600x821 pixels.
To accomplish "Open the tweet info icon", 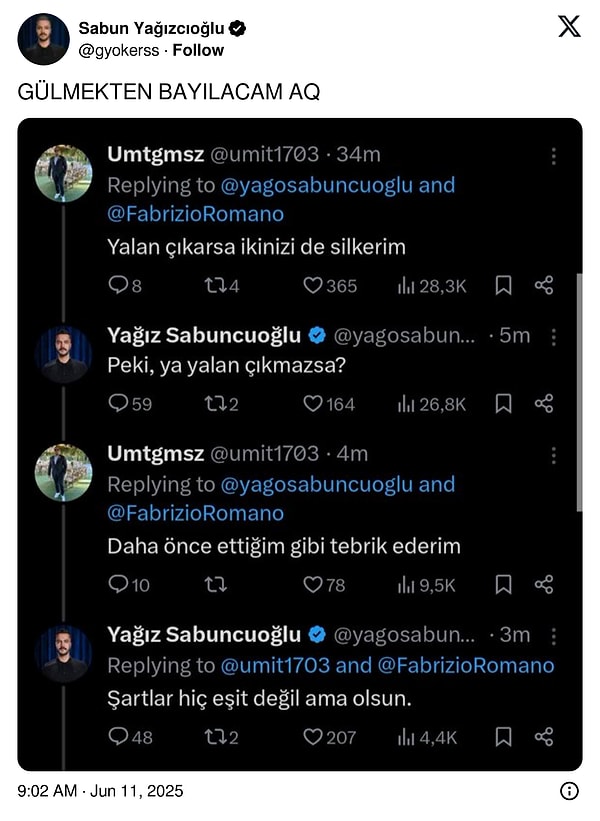I will 569,791.
